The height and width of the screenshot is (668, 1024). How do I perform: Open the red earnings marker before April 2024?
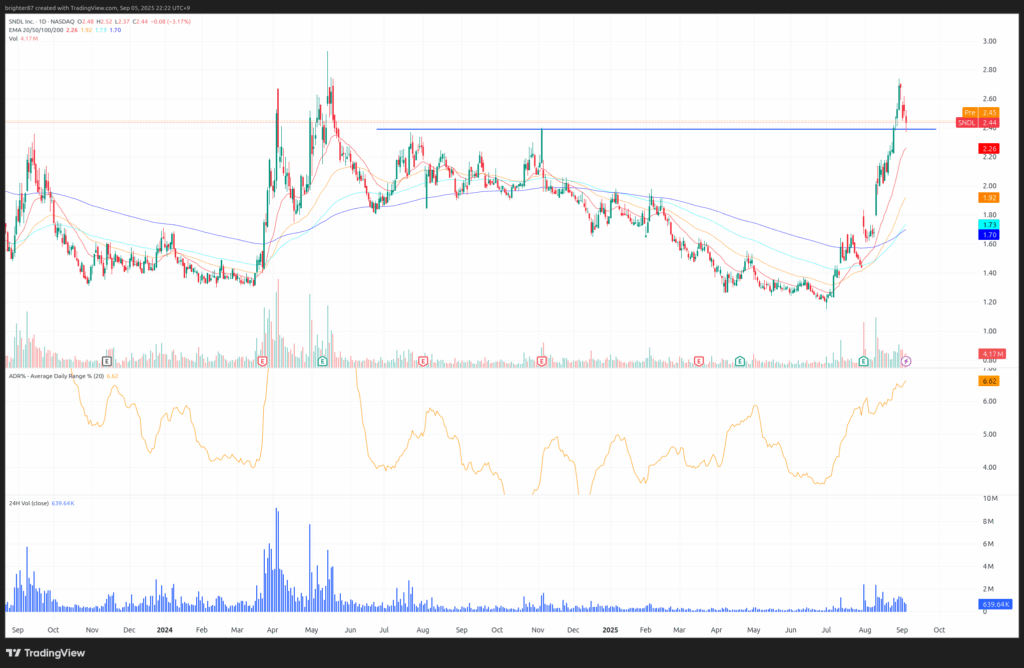click(263, 361)
